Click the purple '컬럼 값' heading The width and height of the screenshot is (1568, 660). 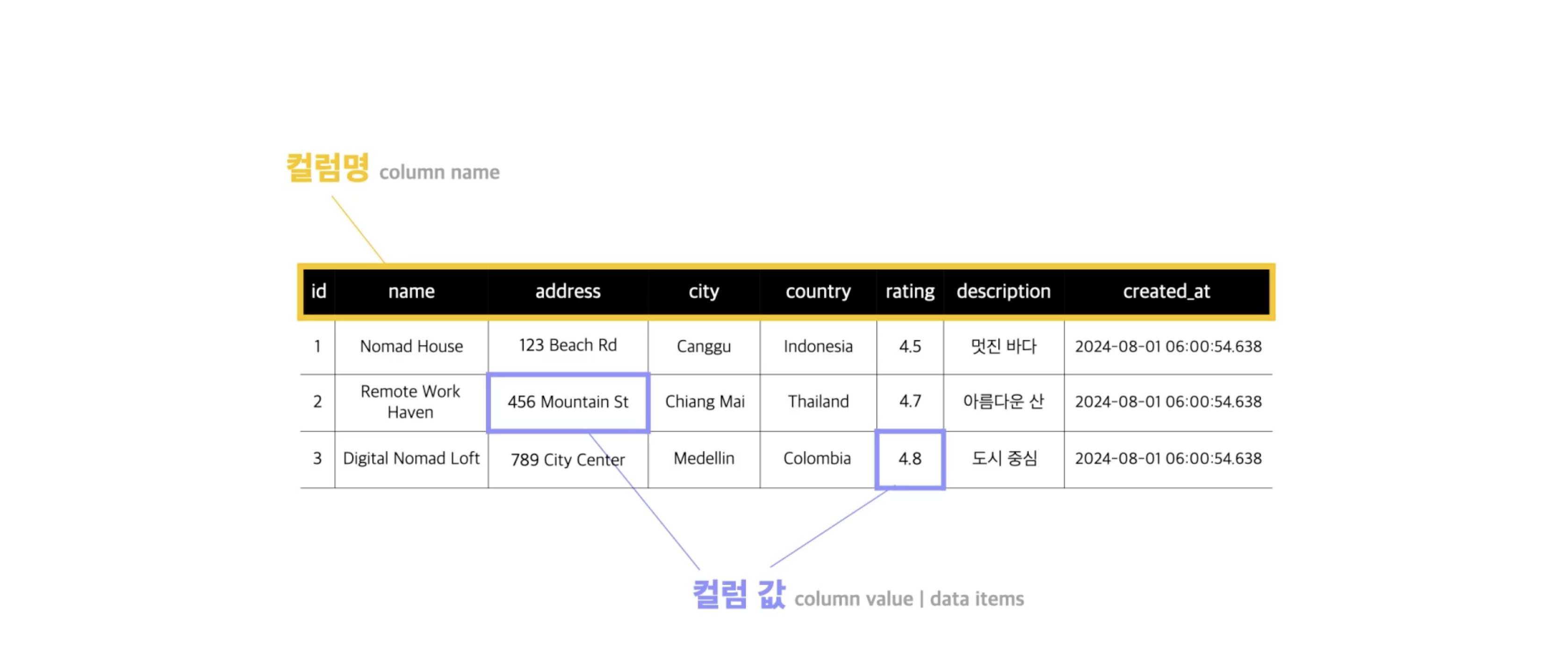tap(739, 594)
